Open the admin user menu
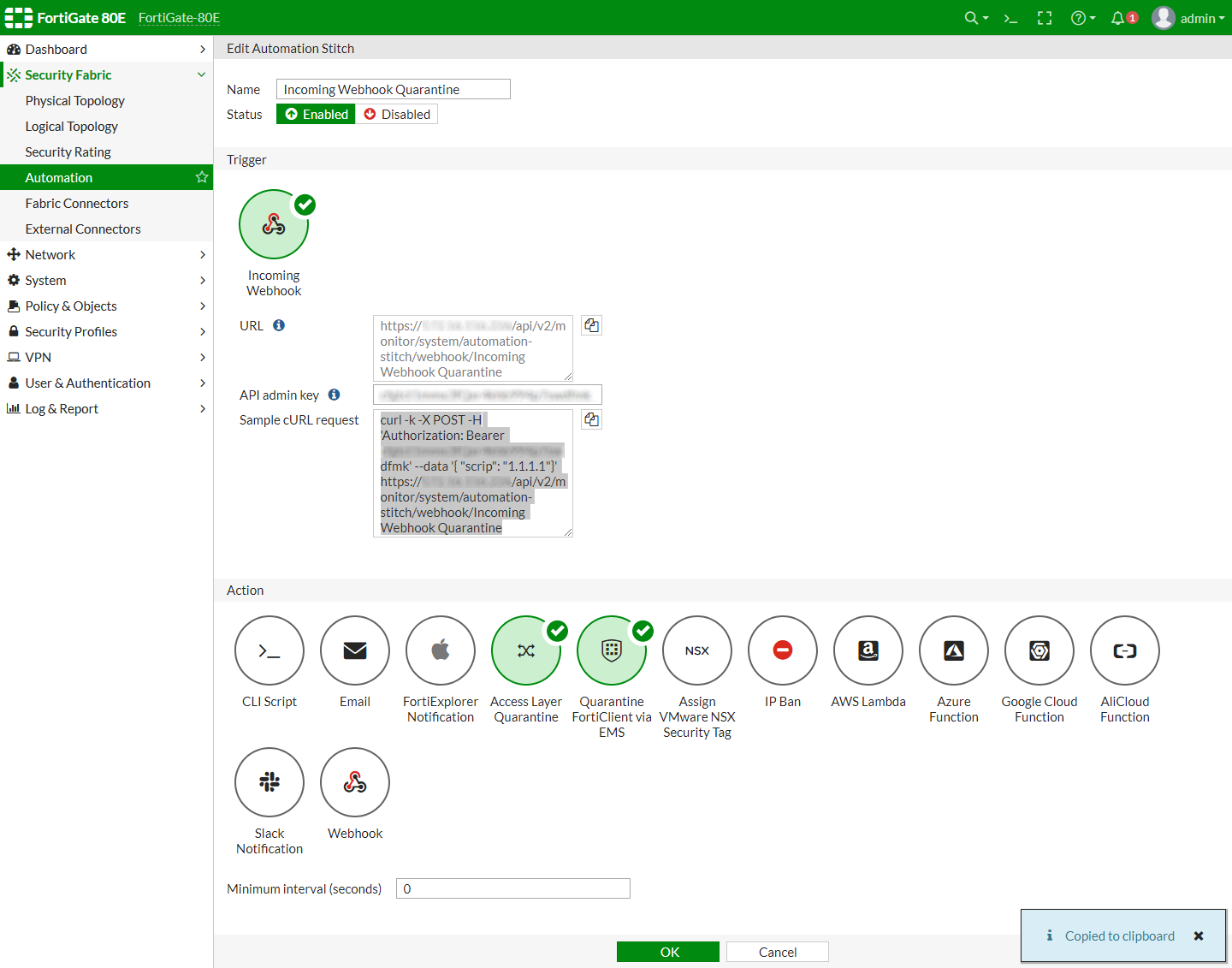The width and height of the screenshot is (1232, 968). click(x=1188, y=18)
